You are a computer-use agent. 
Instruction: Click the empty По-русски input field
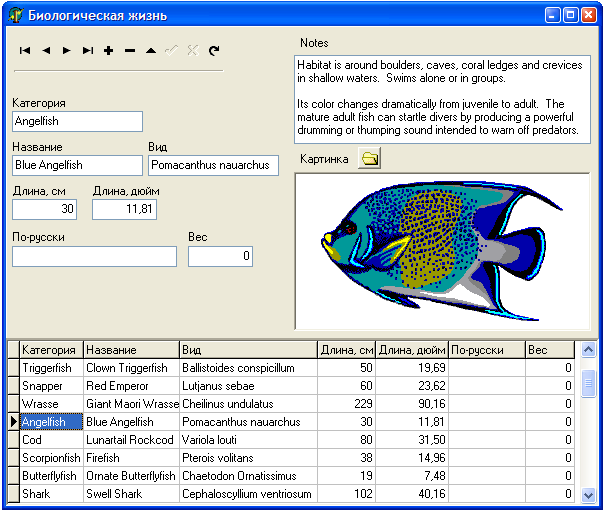click(x=95, y=256)
